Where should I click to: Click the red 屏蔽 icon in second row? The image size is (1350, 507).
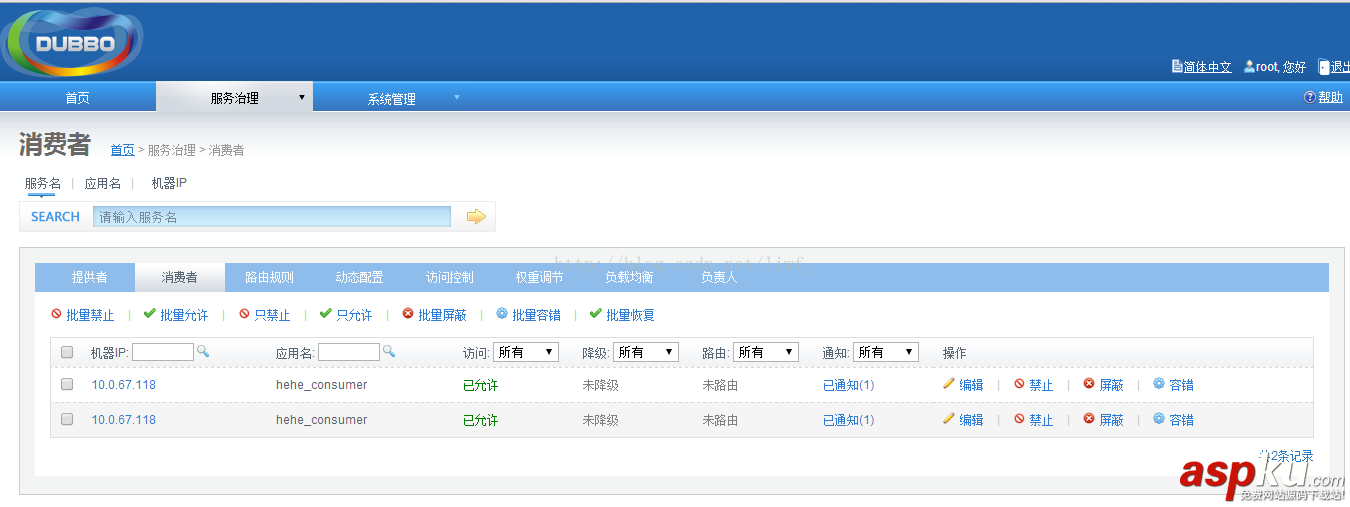pyautogui.click(x=1089, y=418)
